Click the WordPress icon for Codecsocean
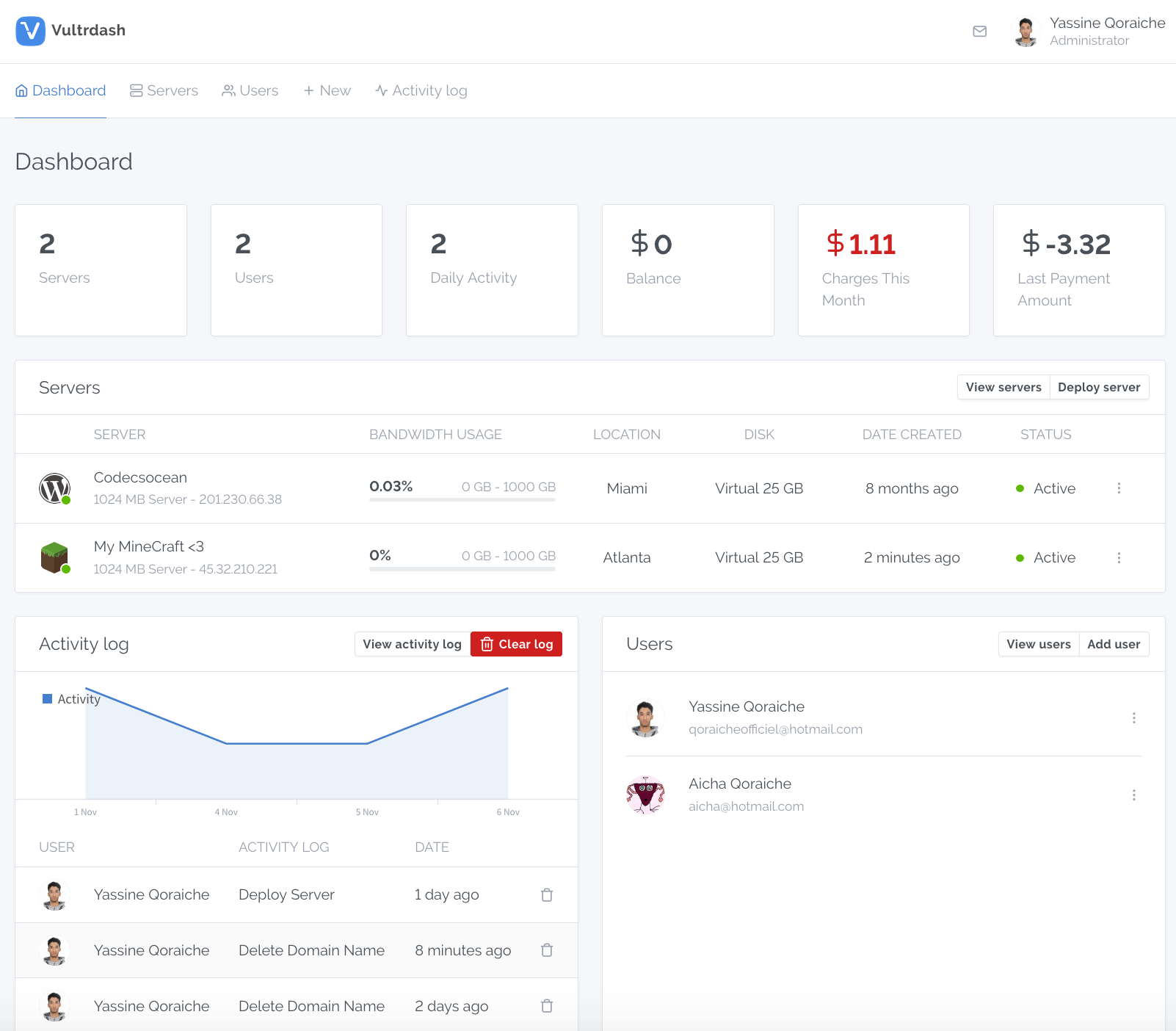Viewport: 1176px width, 1031px height. click(54, 488)
